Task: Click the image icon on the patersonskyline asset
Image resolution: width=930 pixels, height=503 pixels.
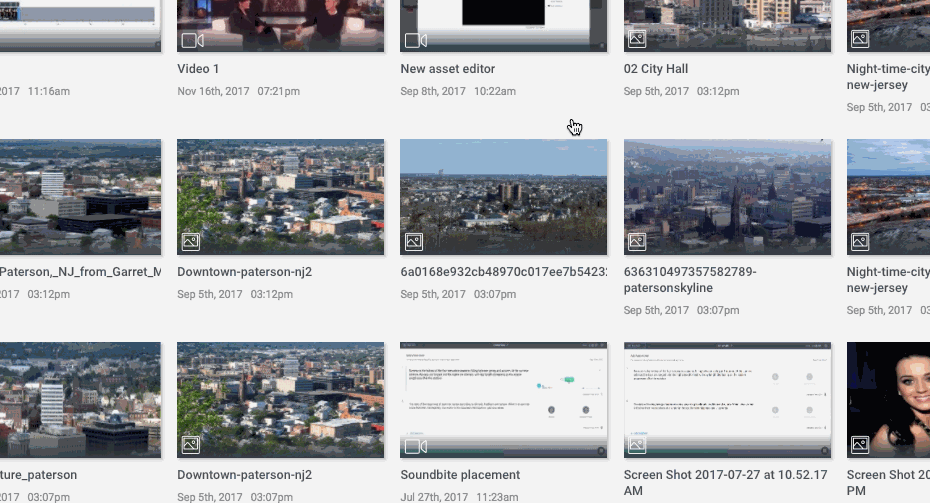Action: tap(637, 242)
